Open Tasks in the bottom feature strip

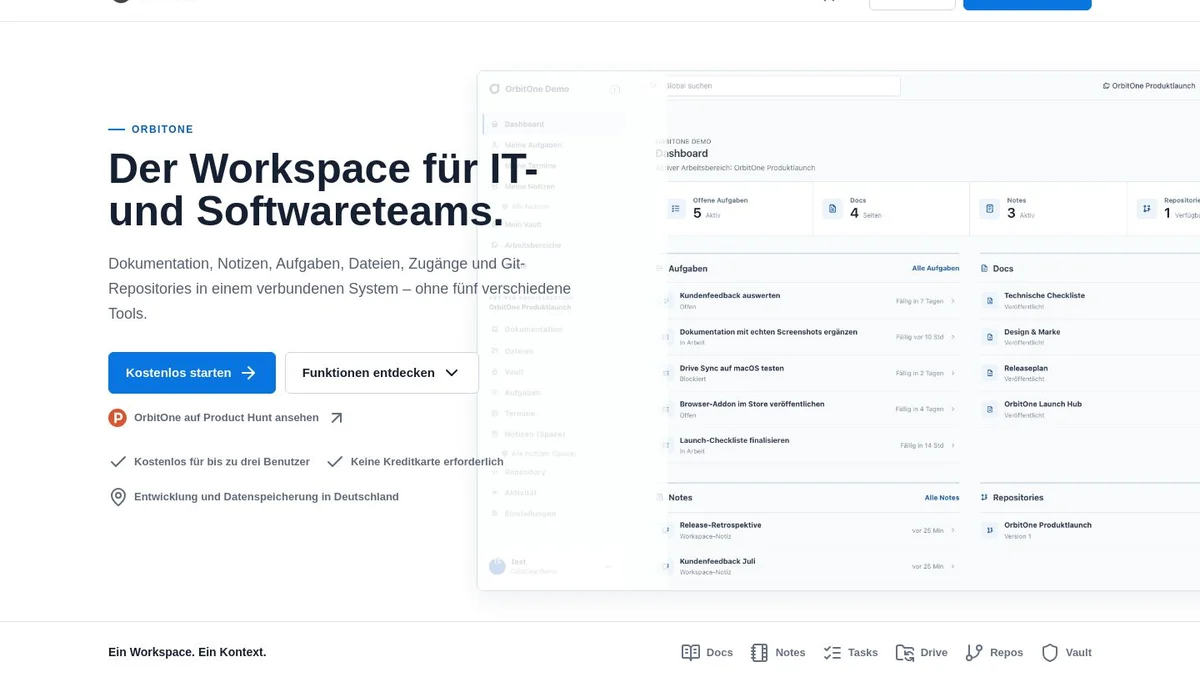851,652
